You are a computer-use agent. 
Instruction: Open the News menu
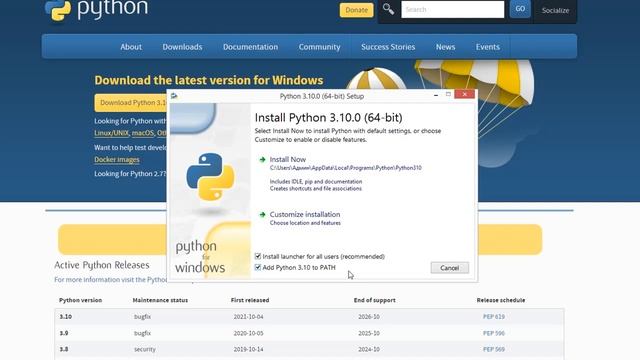445,47
